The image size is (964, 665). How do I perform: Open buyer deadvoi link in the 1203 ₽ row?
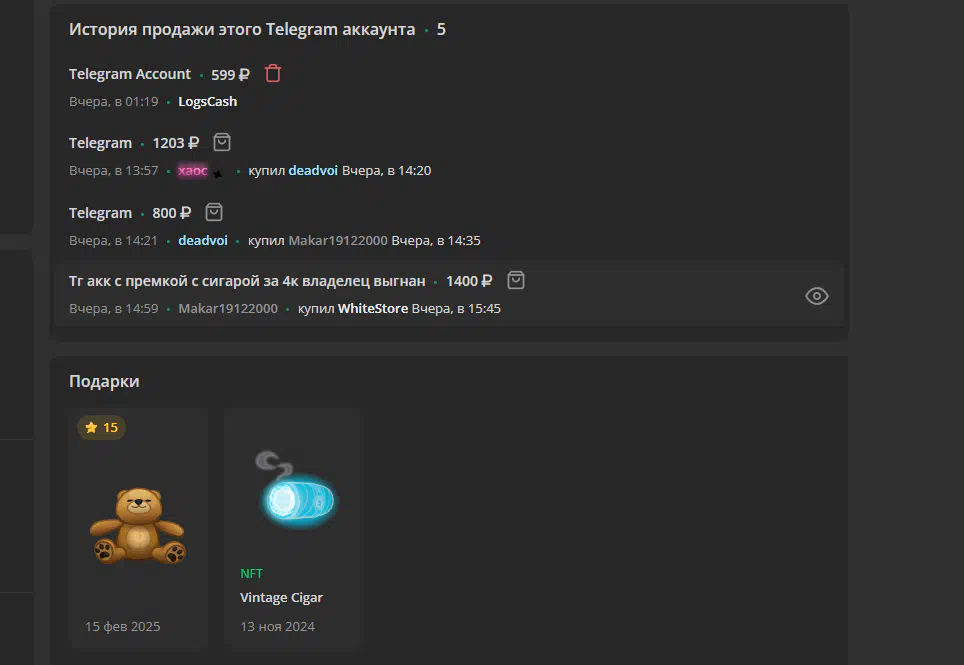313,170
